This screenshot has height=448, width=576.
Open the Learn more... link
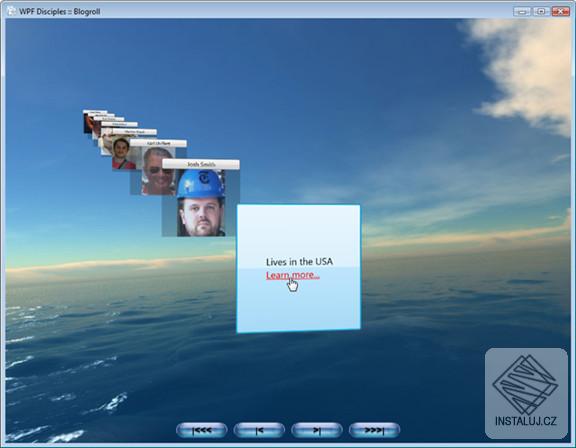click(x=292, y=275)
